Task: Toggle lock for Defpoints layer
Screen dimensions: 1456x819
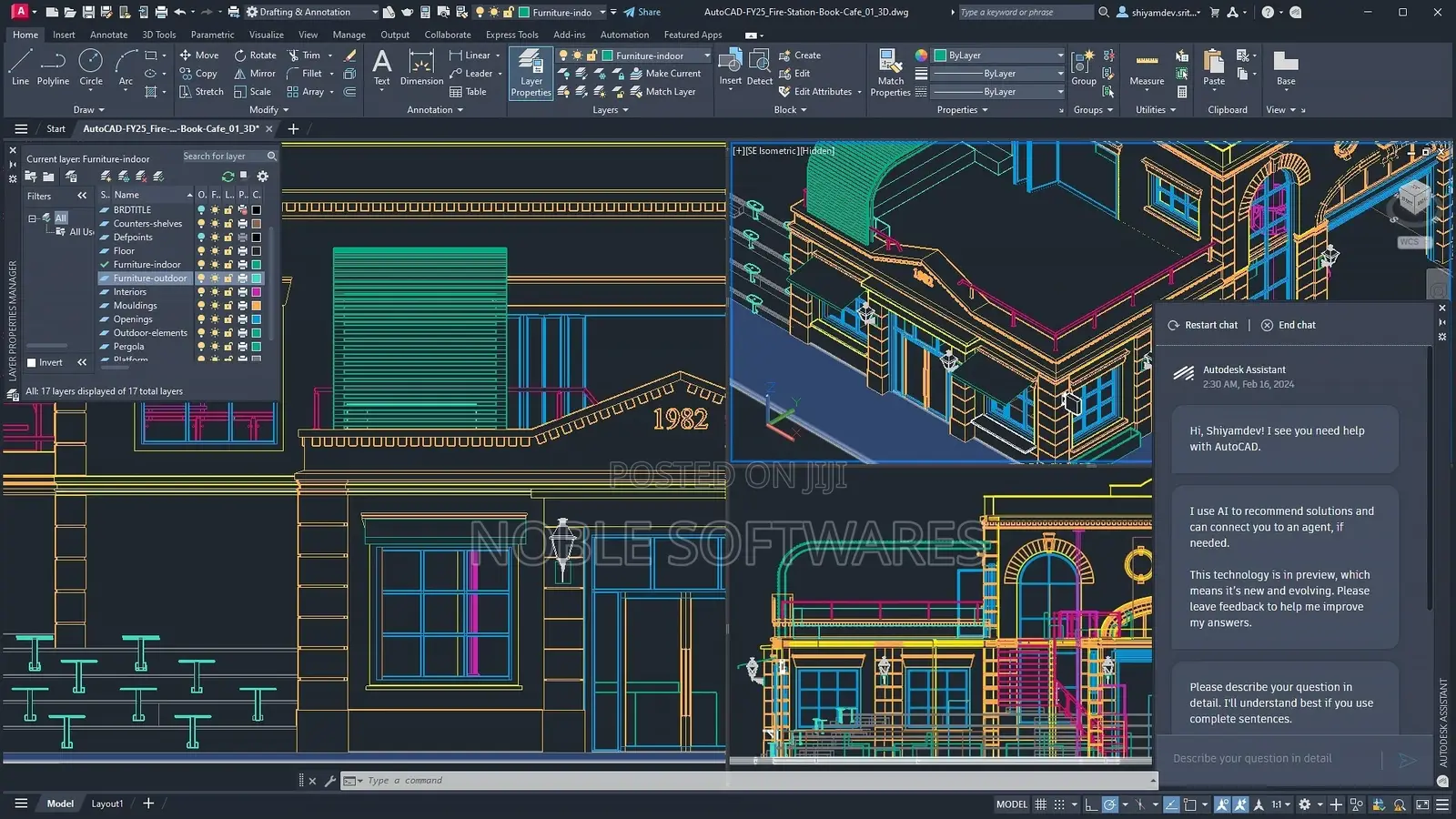Action: tap(228, 238)
